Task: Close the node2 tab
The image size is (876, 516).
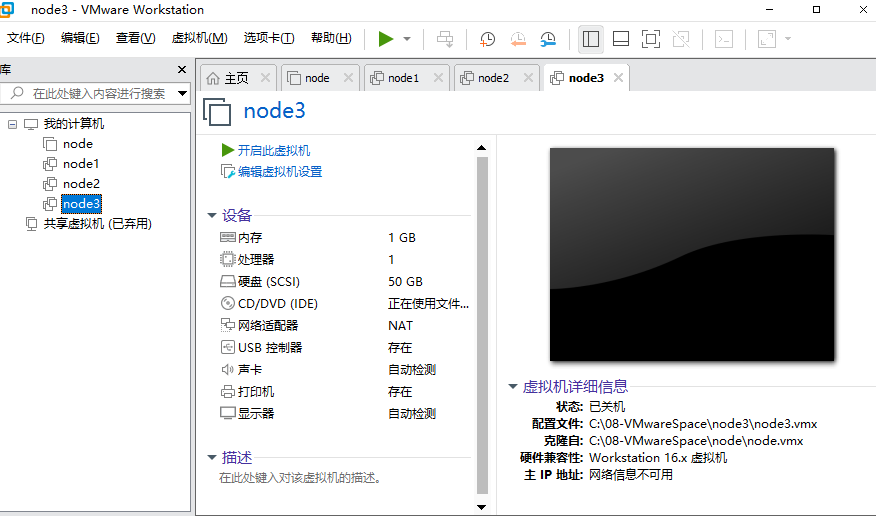Action: tap(528, 78)
